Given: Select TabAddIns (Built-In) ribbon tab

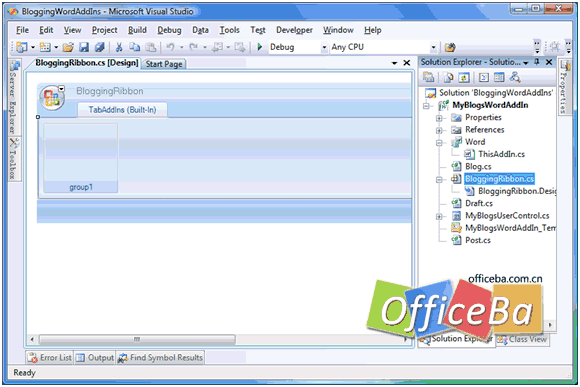Looking at the screenshot, I should click(x=122, y=110).
